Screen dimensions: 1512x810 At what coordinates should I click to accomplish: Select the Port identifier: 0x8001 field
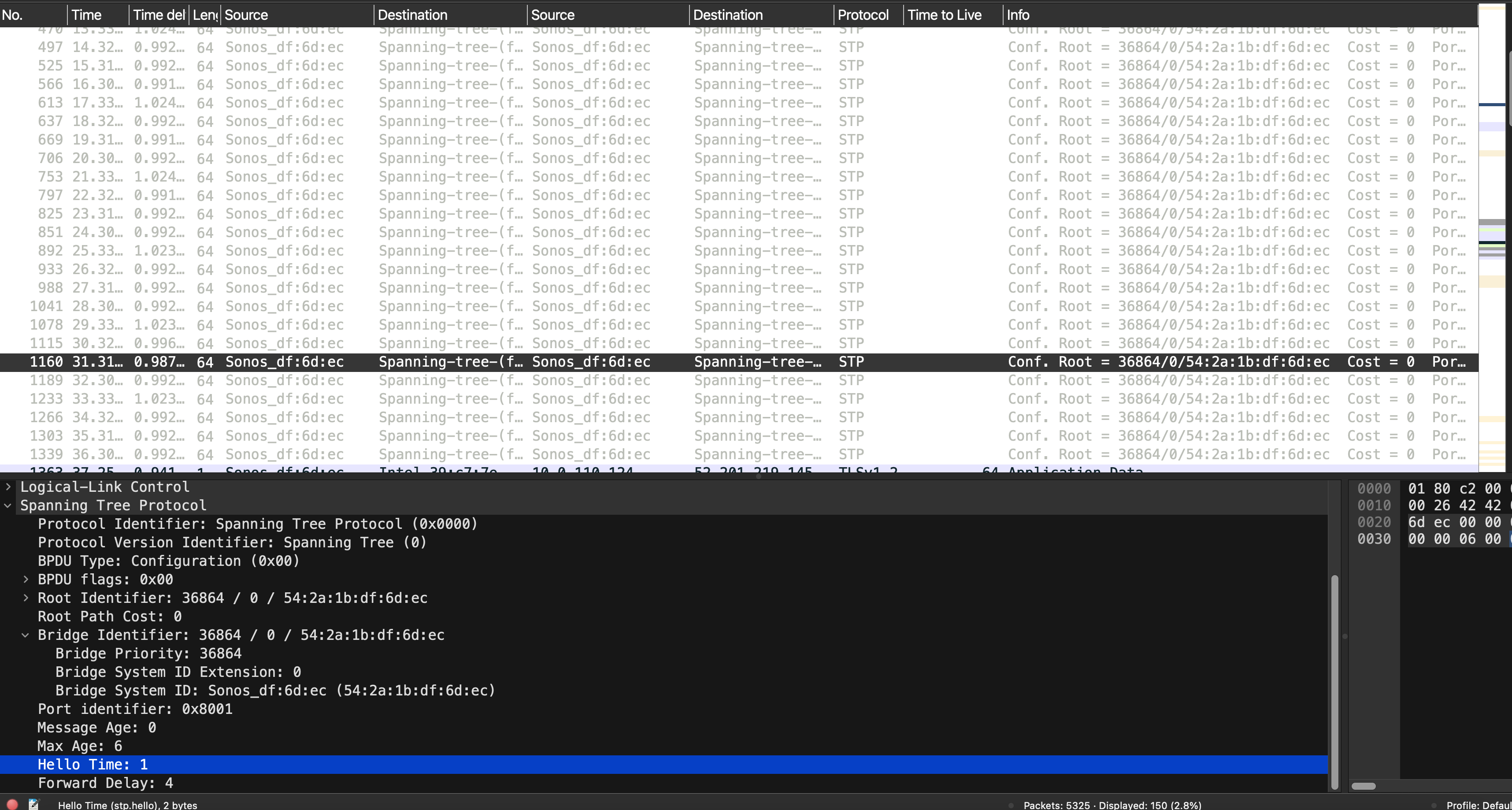135,709
